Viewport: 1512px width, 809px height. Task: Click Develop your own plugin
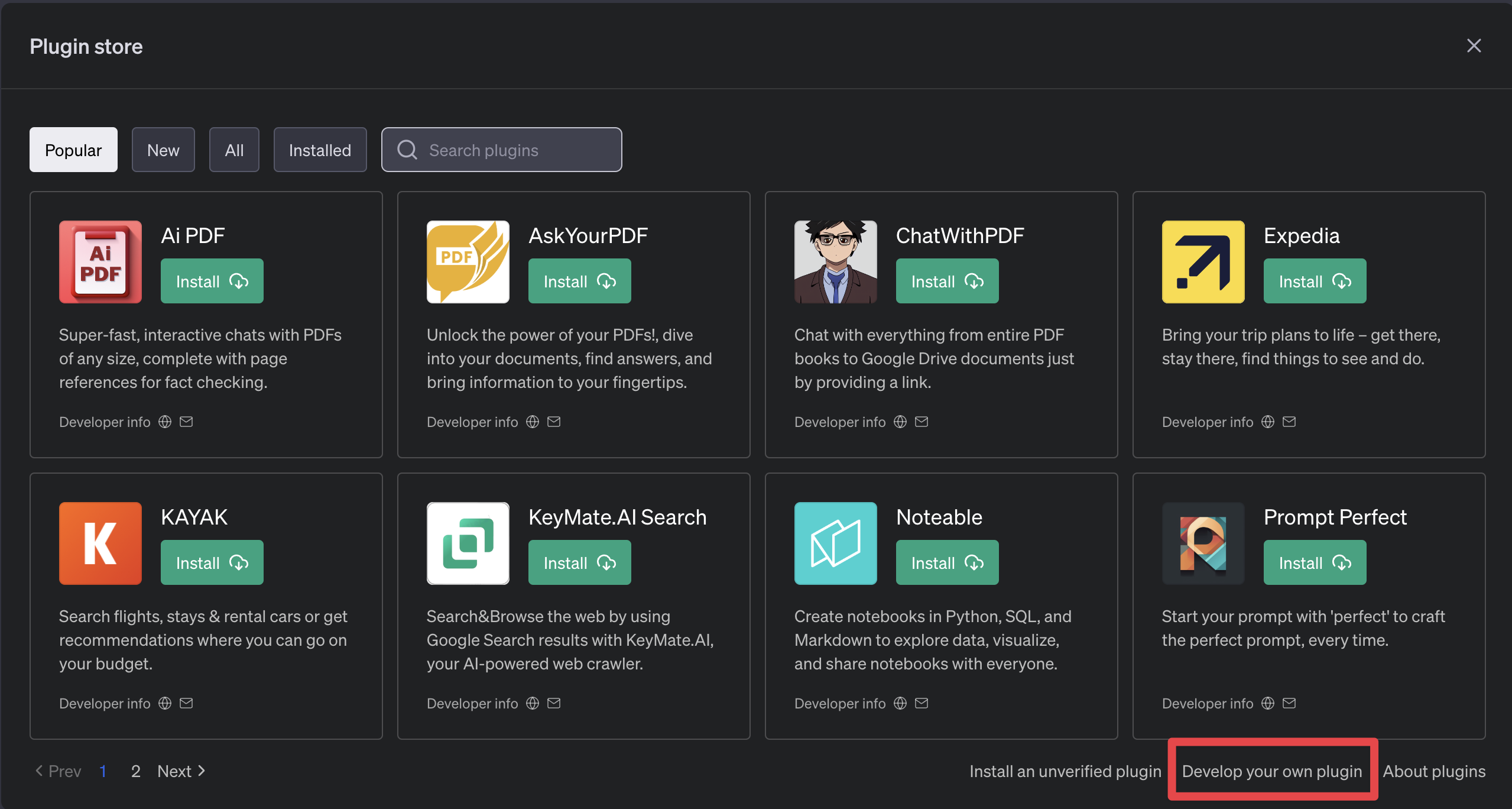pyautogui.click(x=1272, y=771)
